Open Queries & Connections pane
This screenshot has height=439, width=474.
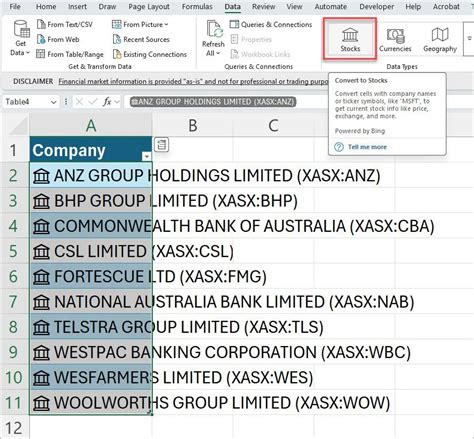(x=271, y=24)
